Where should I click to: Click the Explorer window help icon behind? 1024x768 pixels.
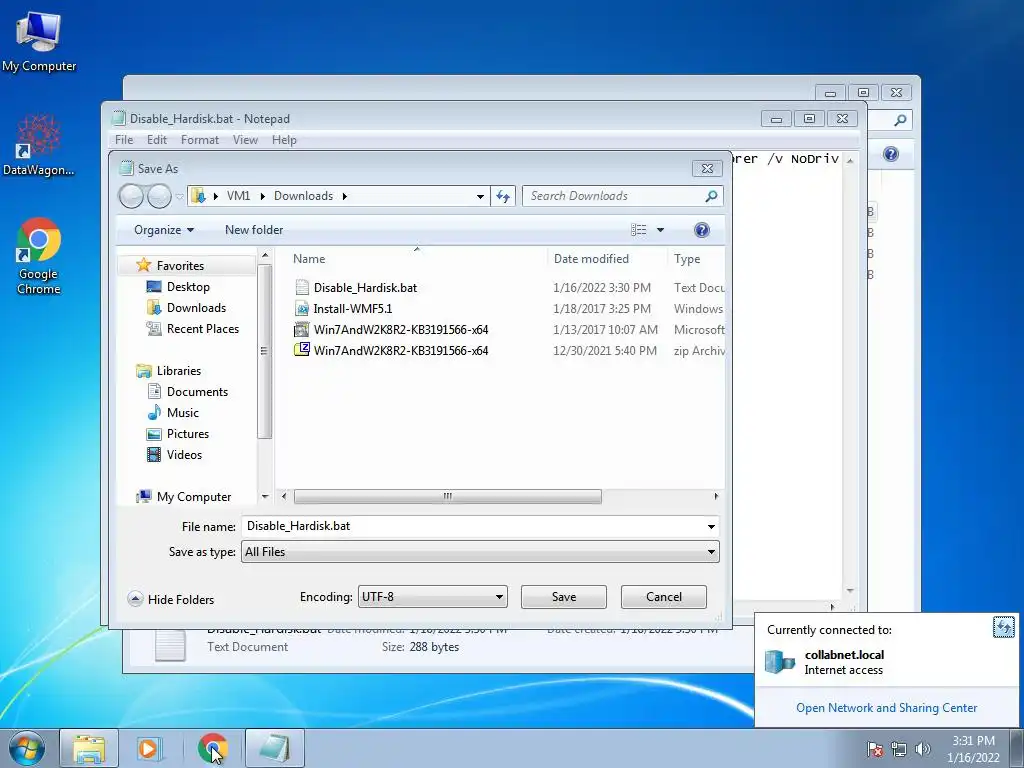[891, 154]
